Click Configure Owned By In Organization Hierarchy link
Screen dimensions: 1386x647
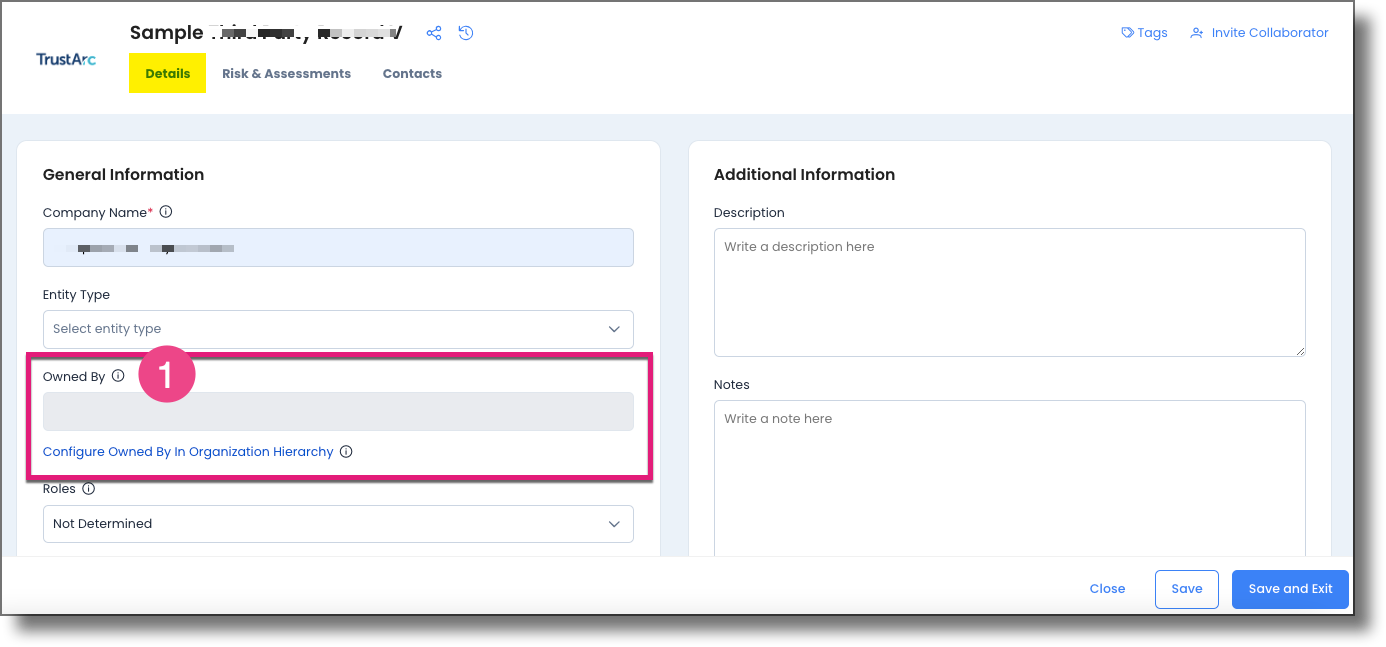[x=188, y=452]
